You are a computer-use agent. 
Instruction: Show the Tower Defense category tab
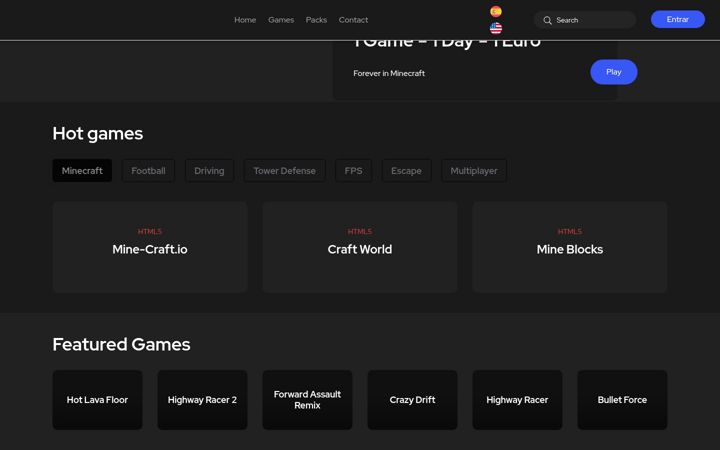[x=284, y=171]
